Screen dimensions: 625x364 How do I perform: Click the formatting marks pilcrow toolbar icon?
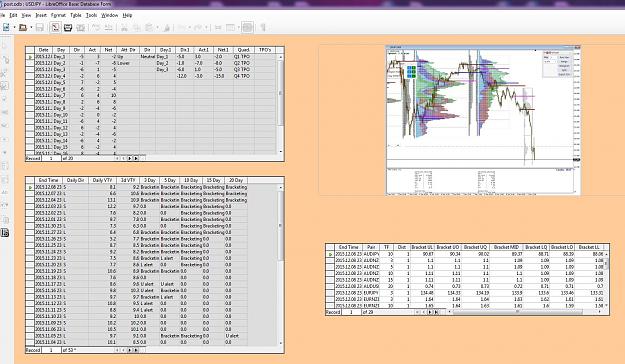[x=263, y=28]
